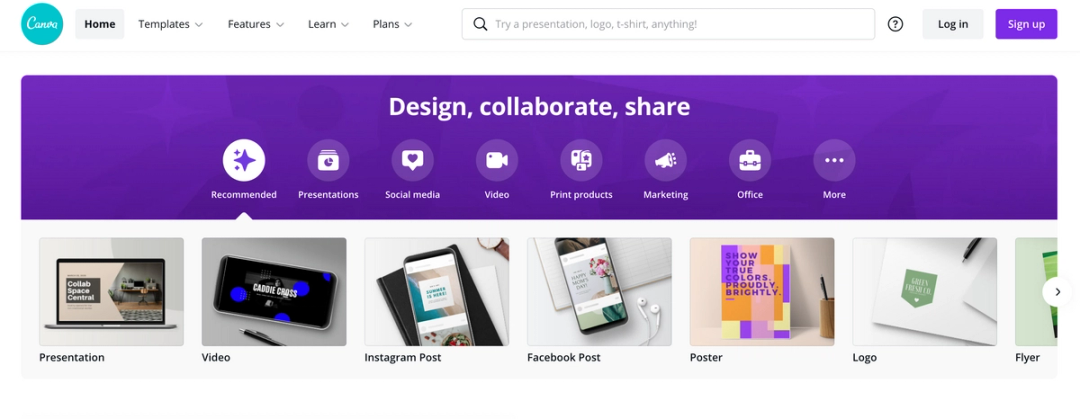Expand the Features dropdown menu
This screenshot has width=1080, height=419.
click(256, 24)
